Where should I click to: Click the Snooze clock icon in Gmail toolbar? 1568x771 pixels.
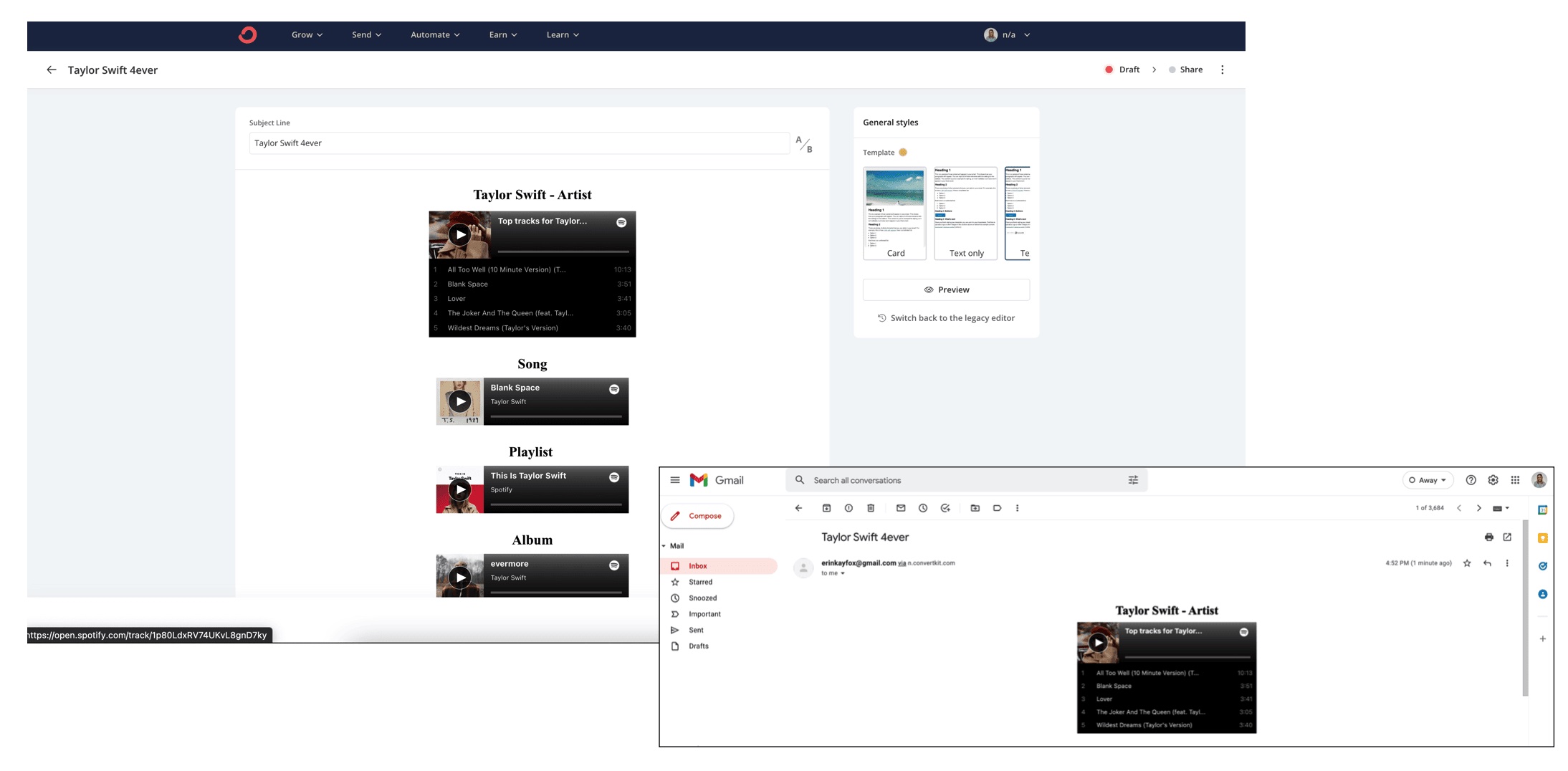pos(923,508)
